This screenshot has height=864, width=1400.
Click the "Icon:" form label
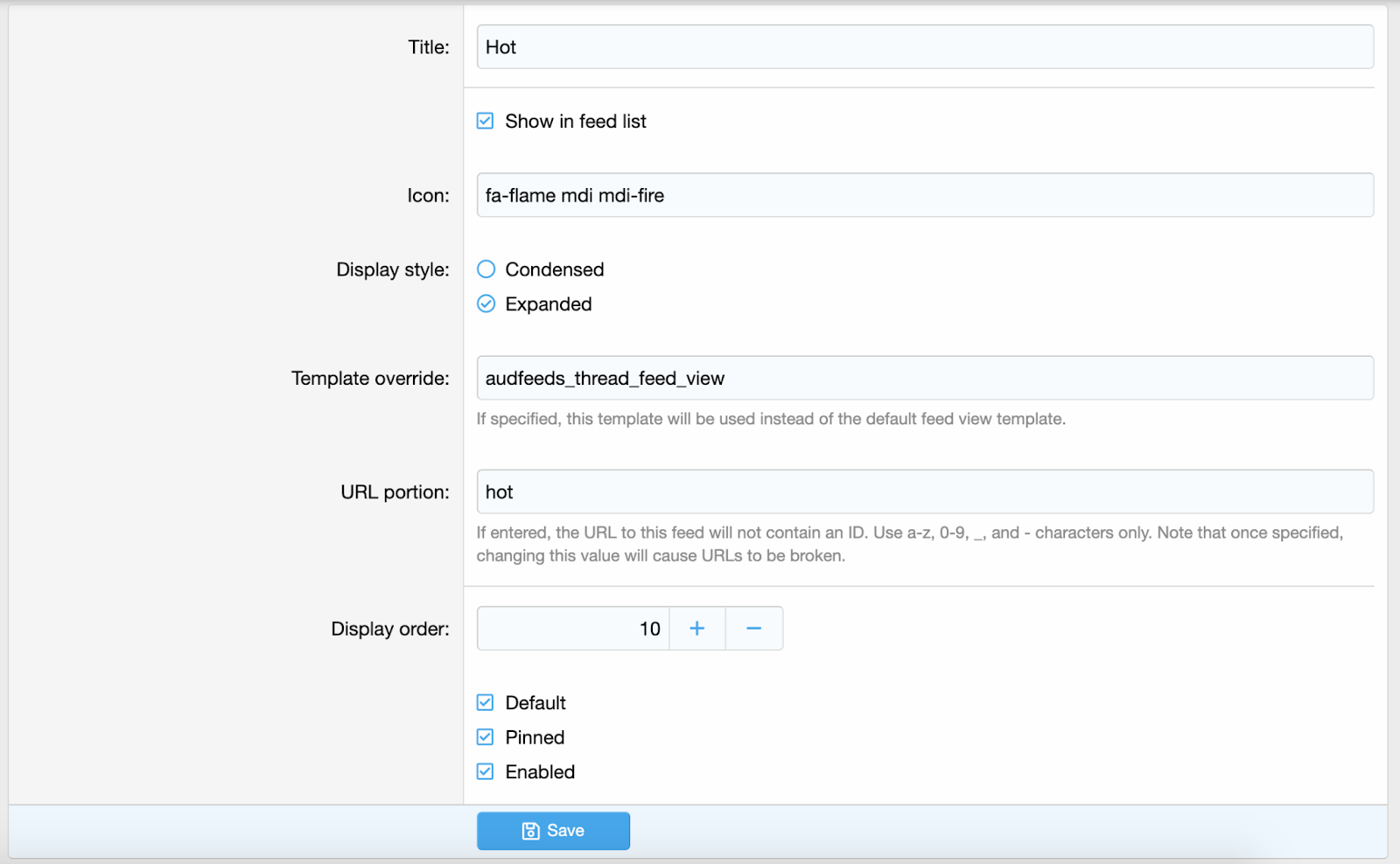[428, 196]
